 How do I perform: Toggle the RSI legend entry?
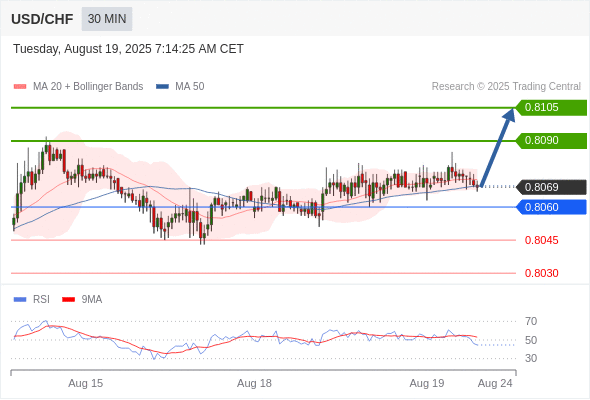tap(32, 300)
